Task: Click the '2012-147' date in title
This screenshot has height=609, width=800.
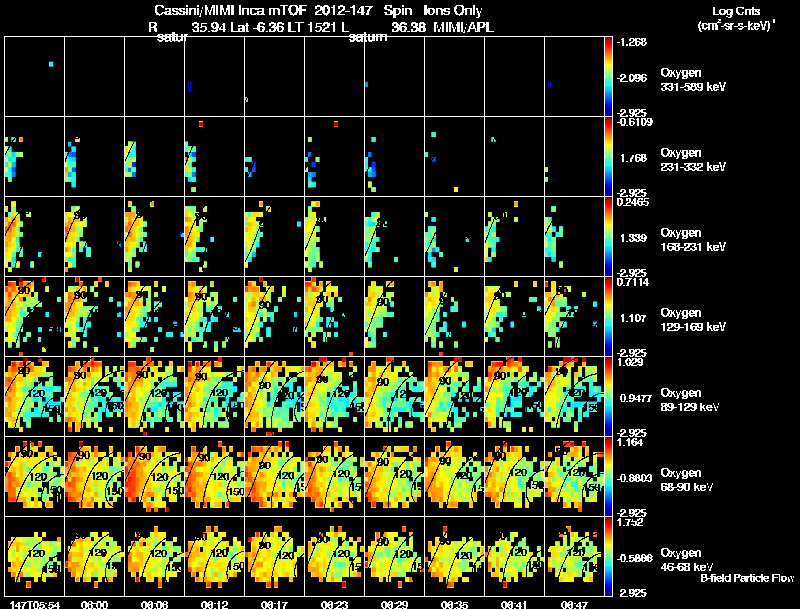Action: pos(343,10)
